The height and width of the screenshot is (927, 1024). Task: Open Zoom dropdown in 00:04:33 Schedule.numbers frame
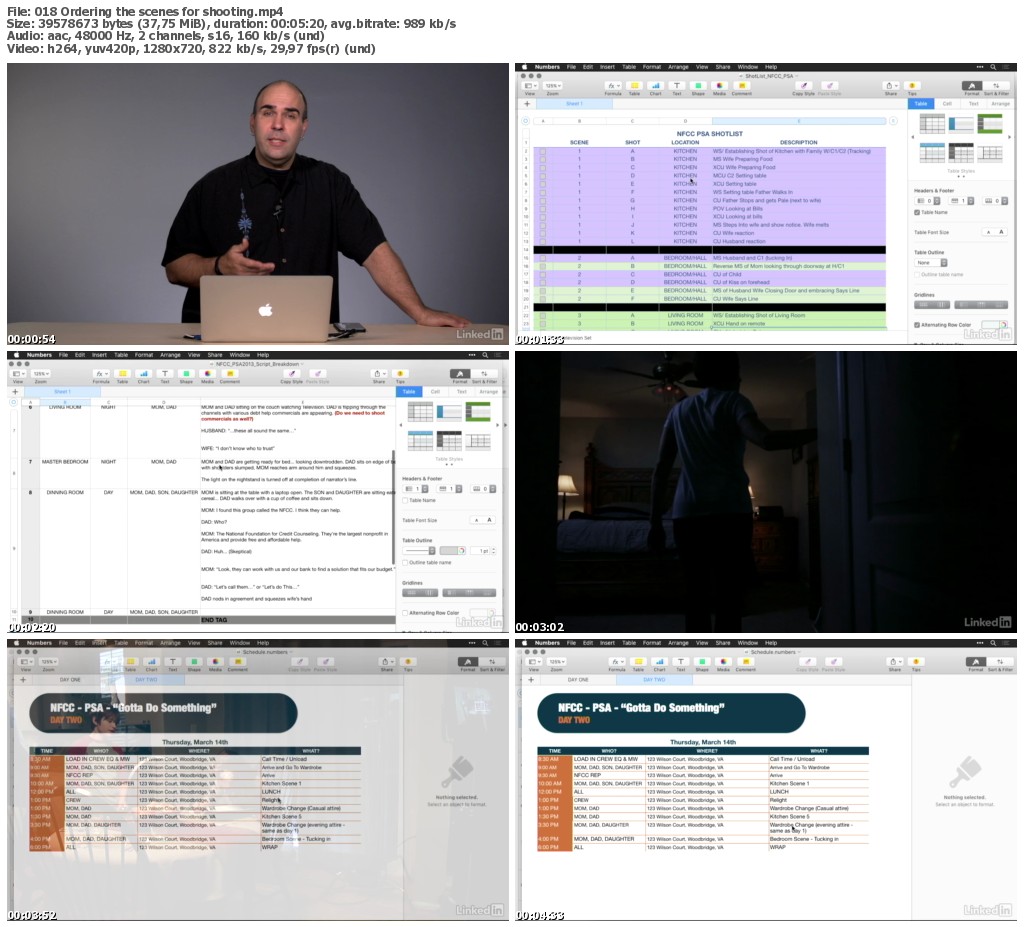[x=556, y=662]
